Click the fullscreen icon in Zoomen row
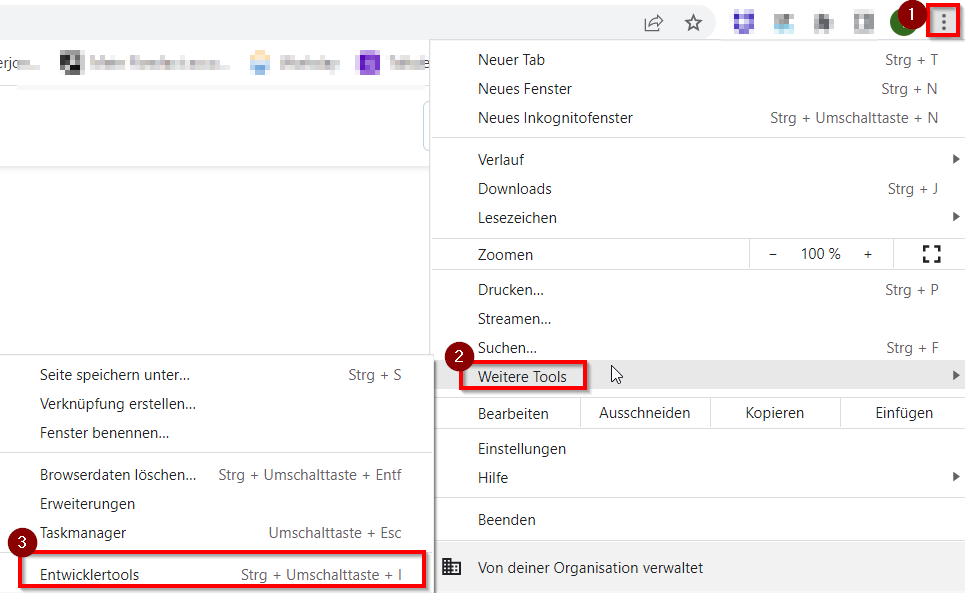Screen dimensions: 965x593 (931, 254)
